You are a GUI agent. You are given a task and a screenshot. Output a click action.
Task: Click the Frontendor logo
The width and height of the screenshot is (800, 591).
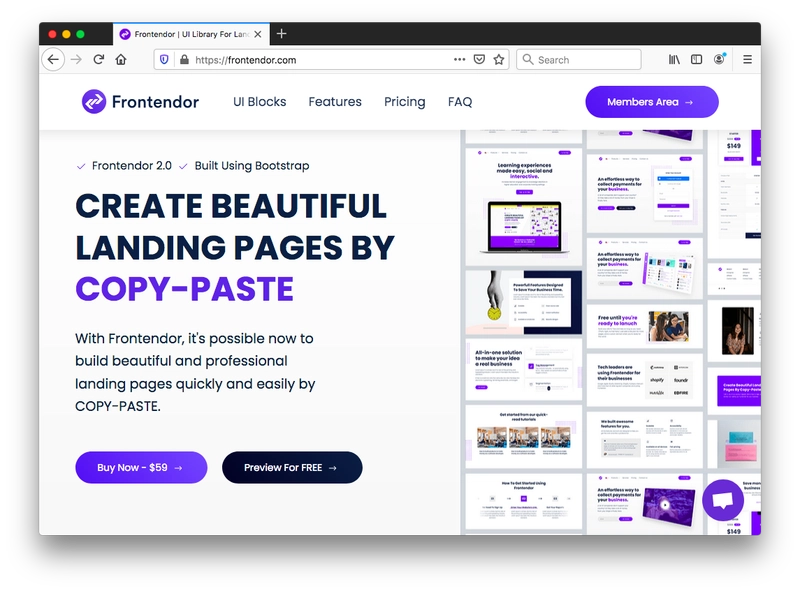tap(140, 102)
